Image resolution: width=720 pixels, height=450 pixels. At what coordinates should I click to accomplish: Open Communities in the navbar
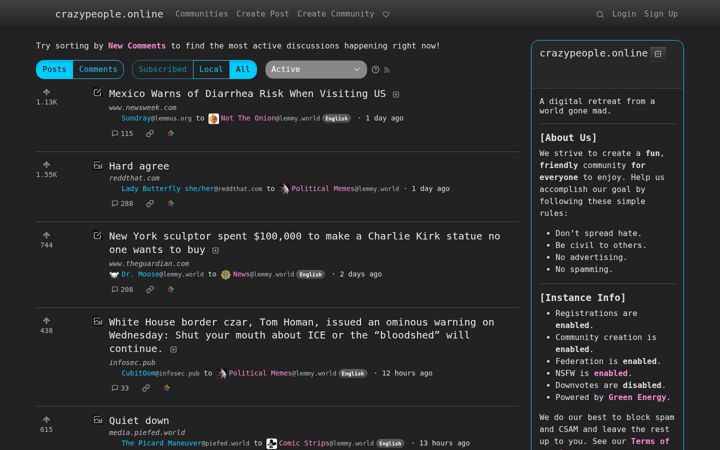pyautogui.click(x=202, y=14)
